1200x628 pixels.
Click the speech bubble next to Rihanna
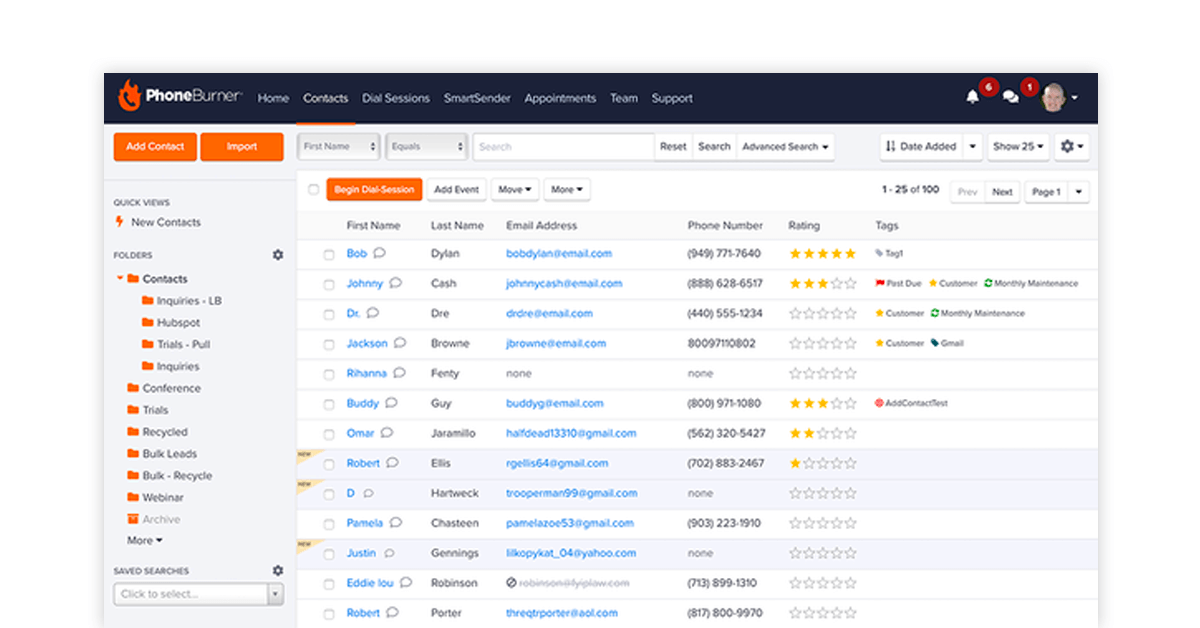(399, 373)
